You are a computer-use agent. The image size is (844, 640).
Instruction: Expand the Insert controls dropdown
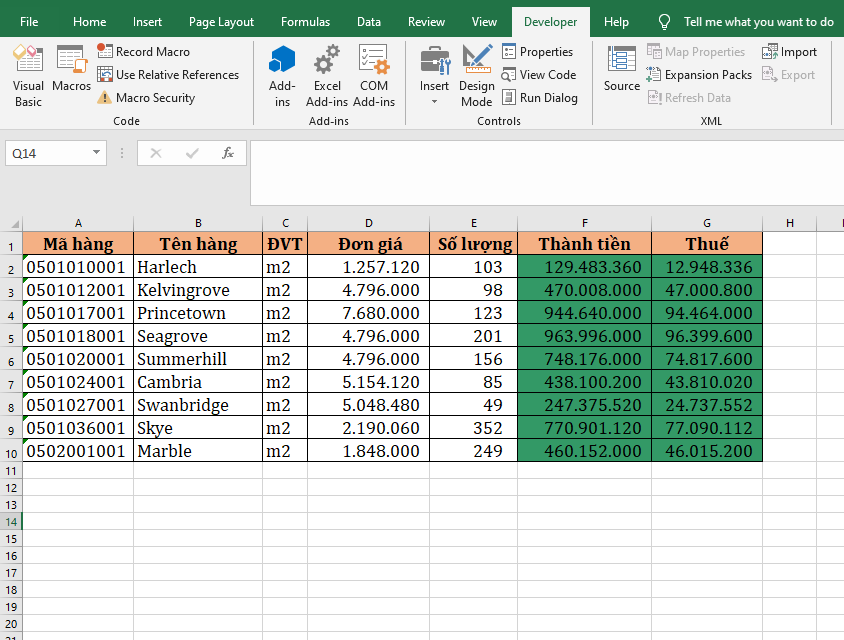click(x=434, y=101)
